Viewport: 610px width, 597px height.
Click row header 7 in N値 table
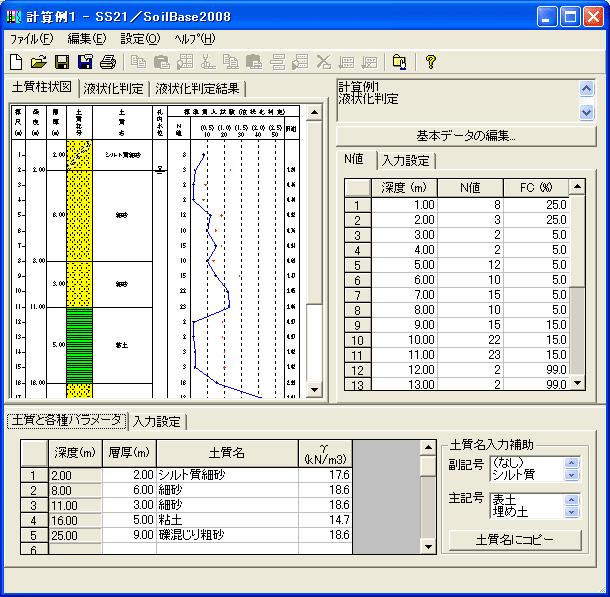point(358,295)
